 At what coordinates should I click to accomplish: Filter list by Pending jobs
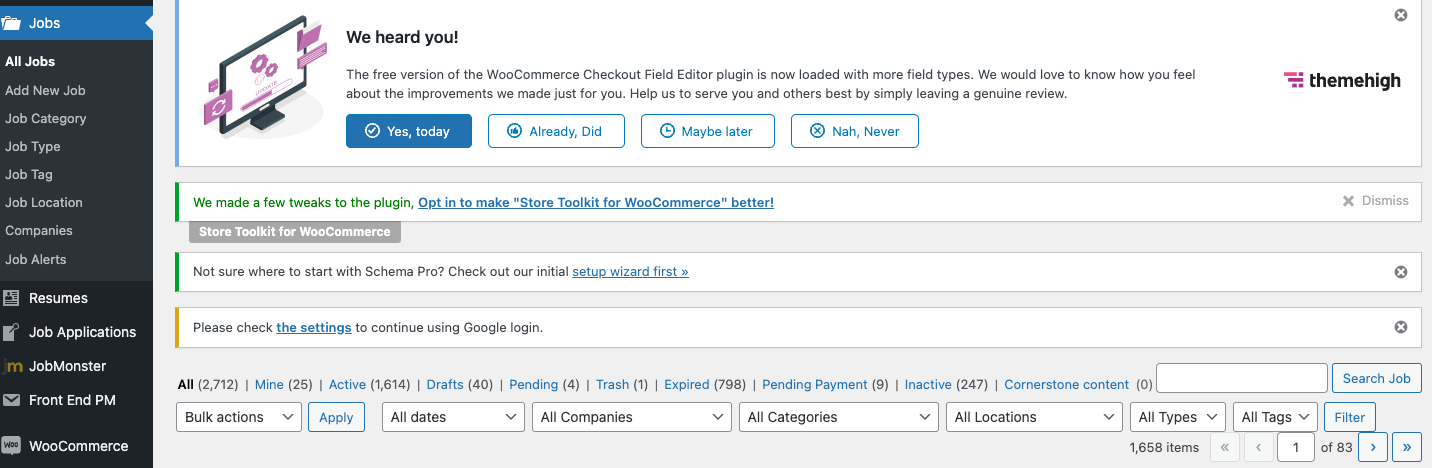click(x=533, y=384)
